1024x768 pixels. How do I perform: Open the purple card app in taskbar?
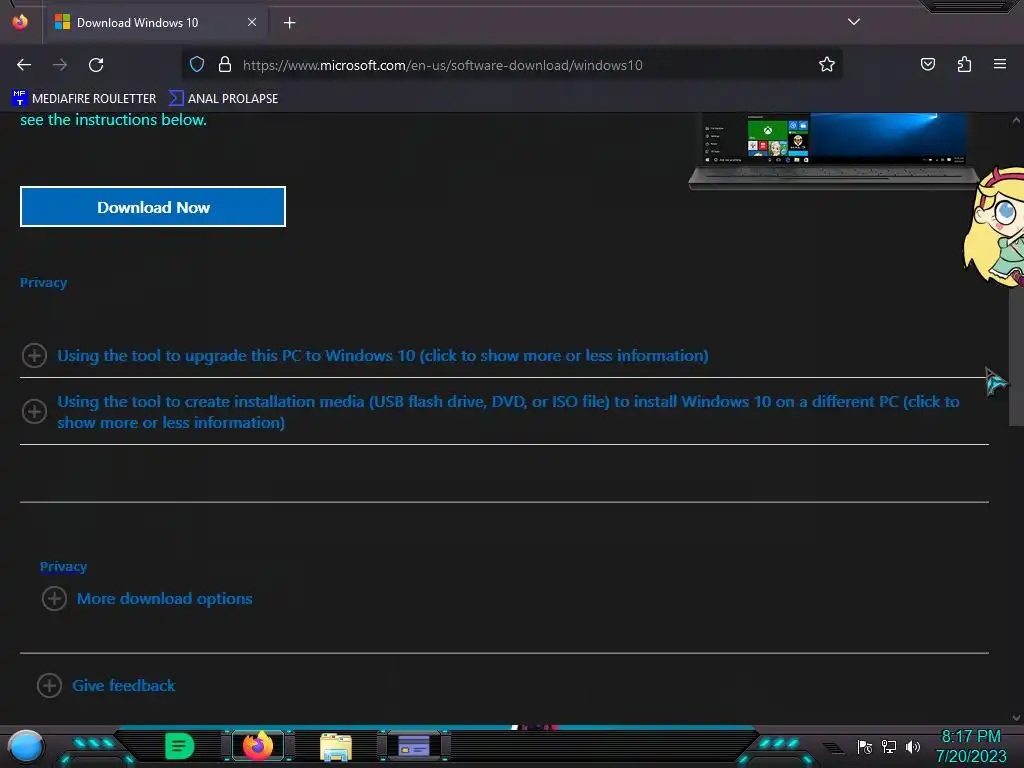click(414, 746)
